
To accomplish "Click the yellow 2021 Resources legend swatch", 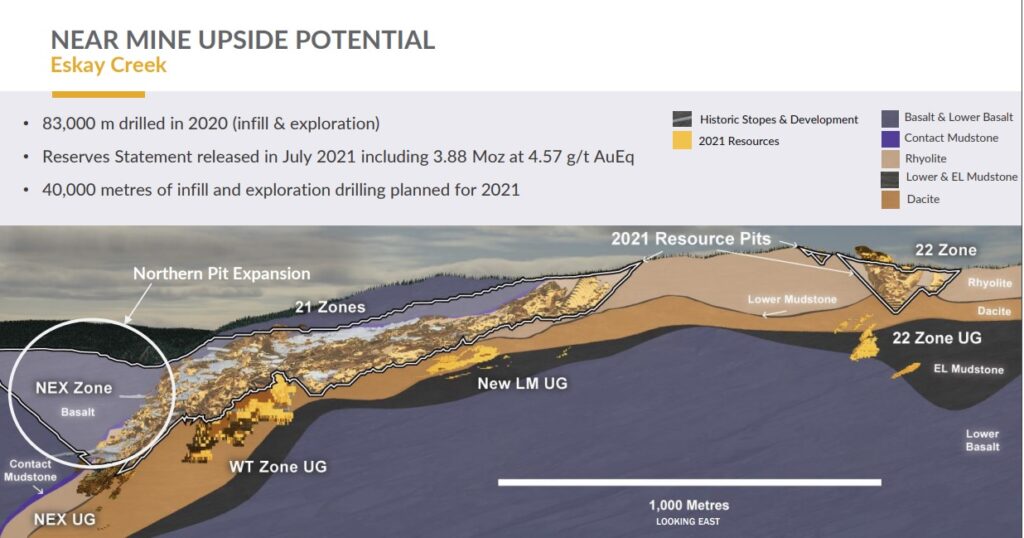I will (682, 140).
